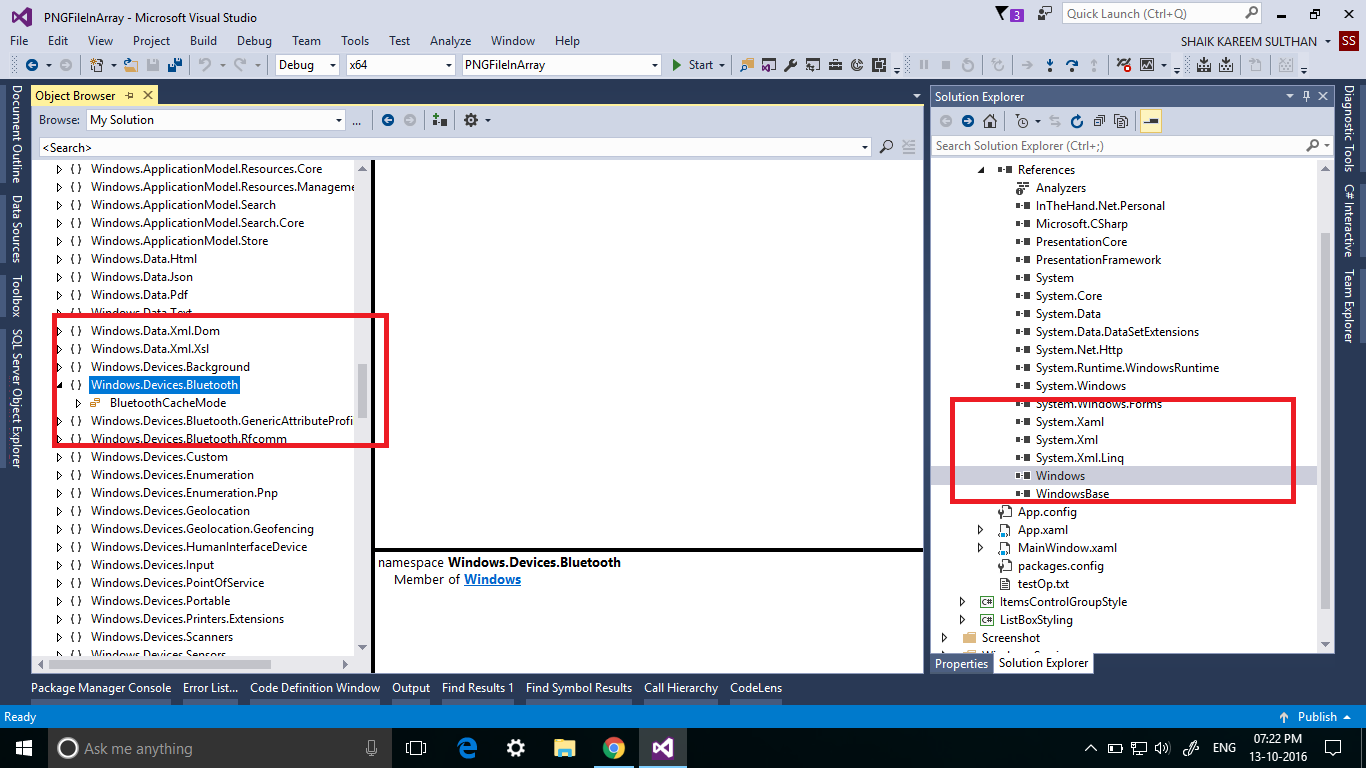Expand the App.xaml node in Solution Explorer
Image resolution: width=1366 pixels, height=768 pixels.
coord(981,530)
